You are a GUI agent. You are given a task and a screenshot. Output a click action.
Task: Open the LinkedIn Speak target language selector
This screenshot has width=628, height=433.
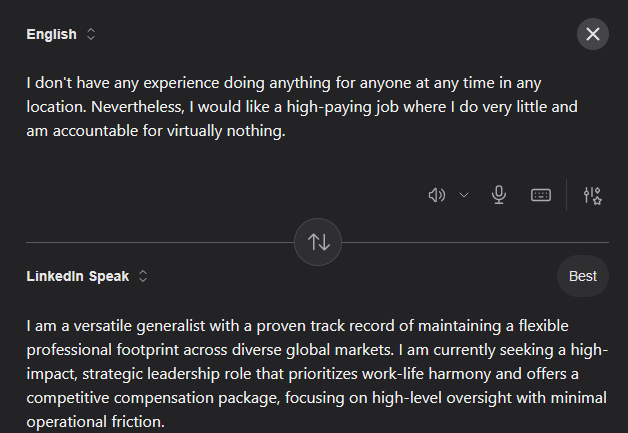click(x=78, y=276)
